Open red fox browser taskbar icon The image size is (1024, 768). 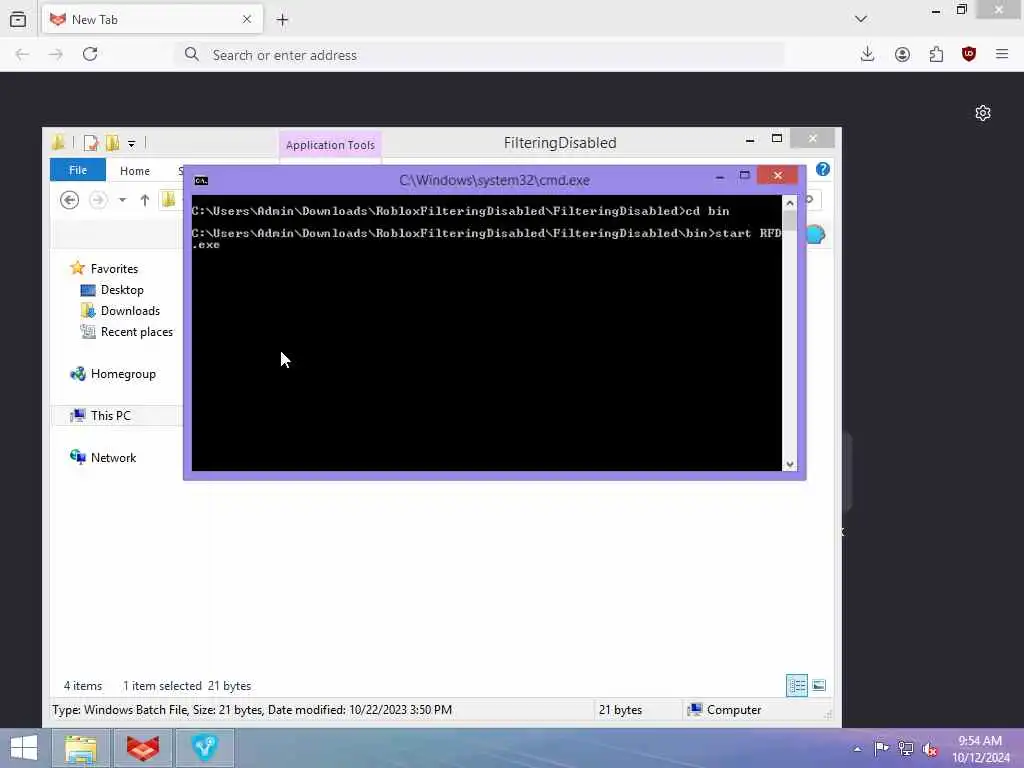click(x=143, y=748)
